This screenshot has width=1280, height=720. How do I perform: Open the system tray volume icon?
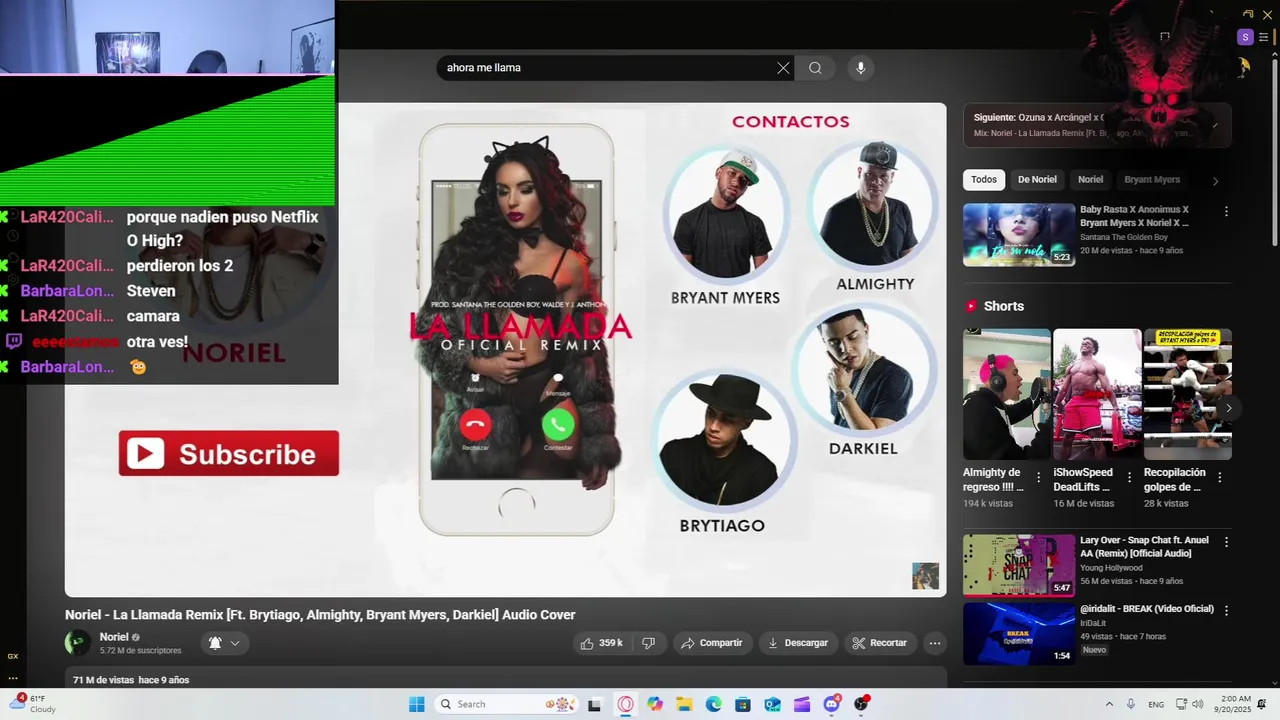click(x=1198, y=704)
